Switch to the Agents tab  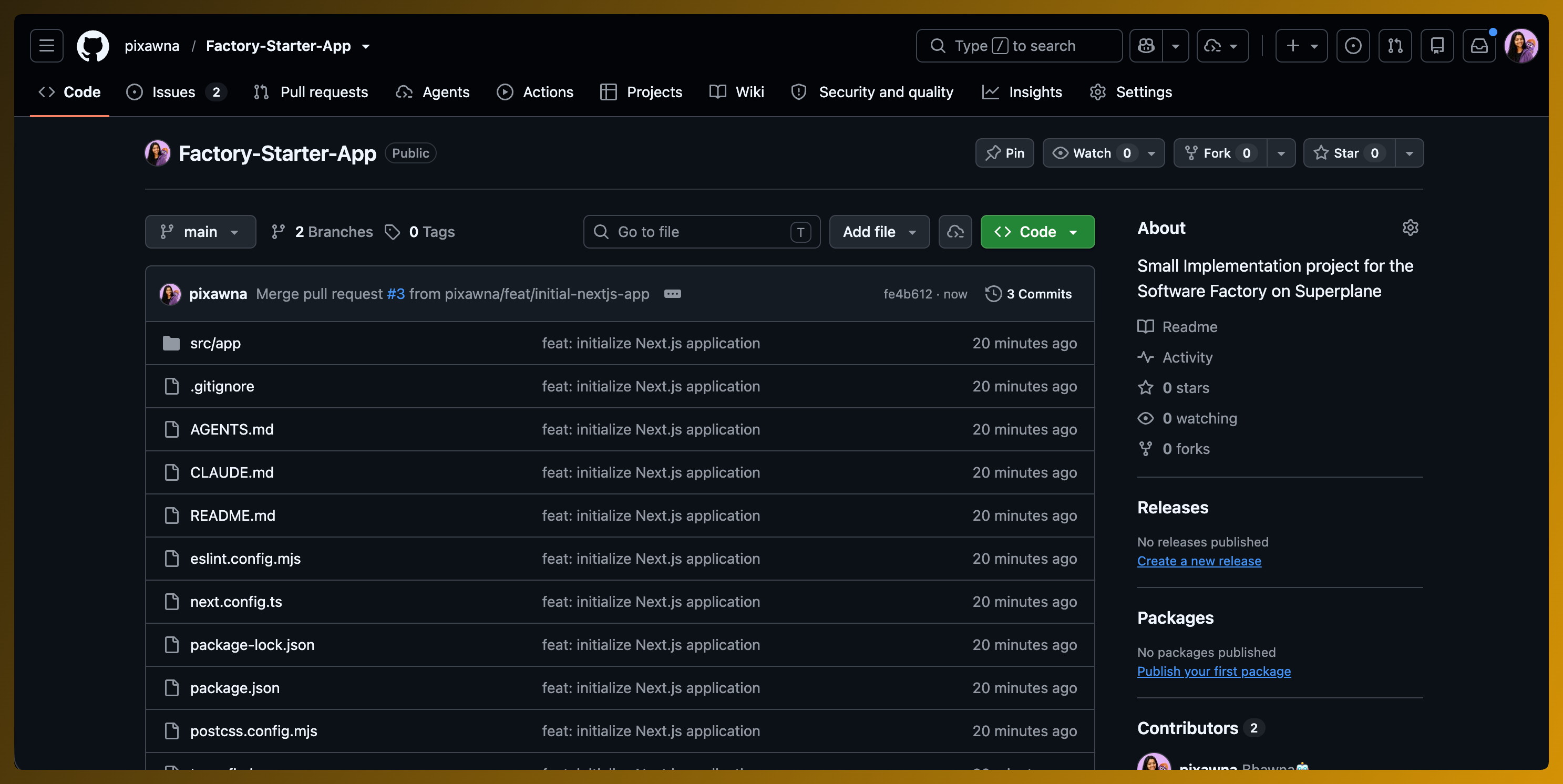433,91
